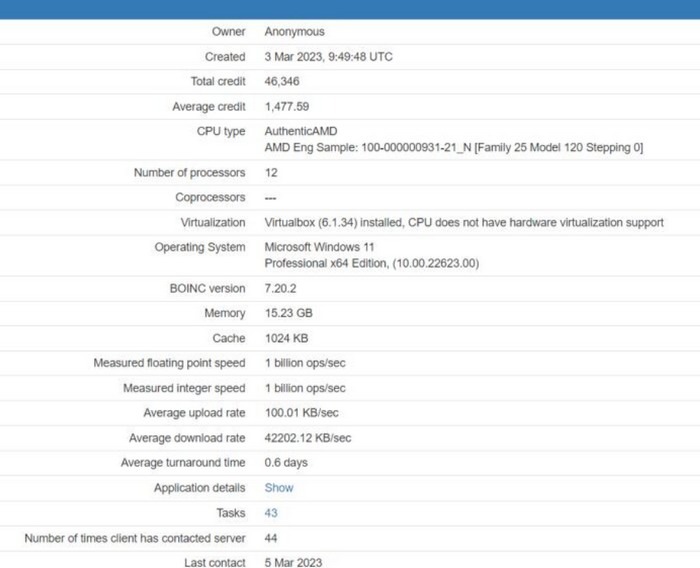Select the Total credit value 46,346
Image resolution: width=700 pixels, height=568 pixels.
(x=281, y=81)
